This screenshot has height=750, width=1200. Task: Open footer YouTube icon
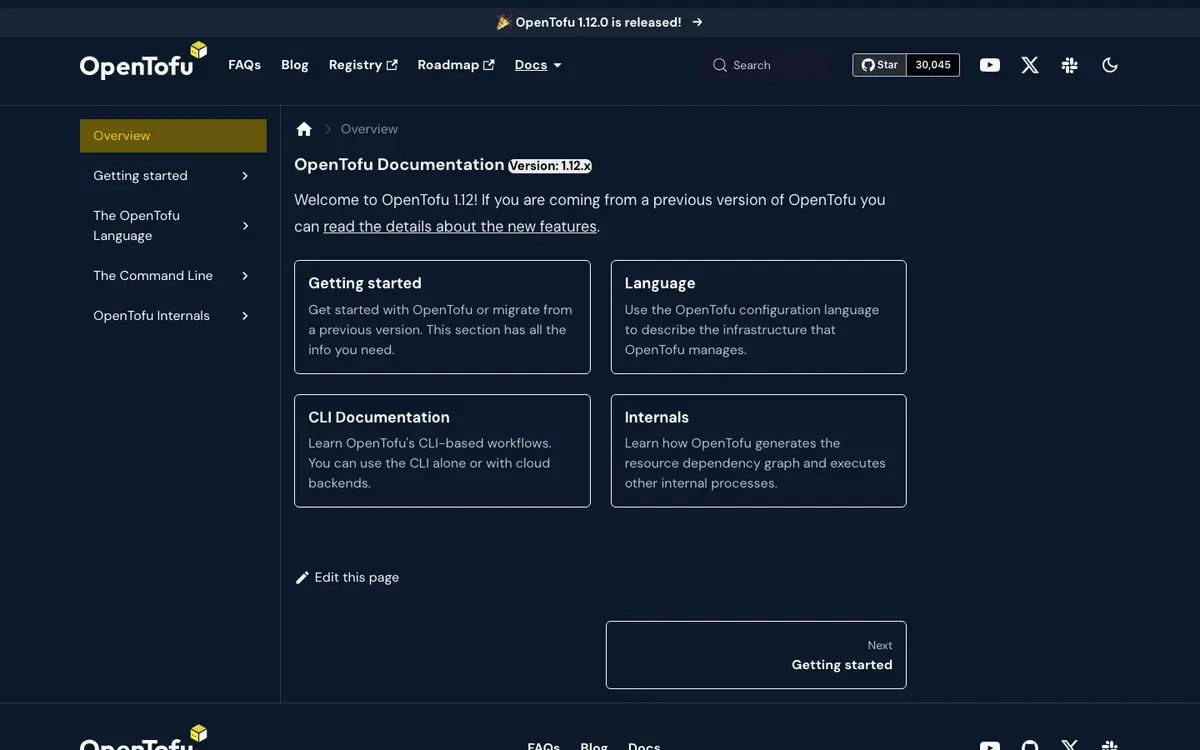[x=990, y=745]
